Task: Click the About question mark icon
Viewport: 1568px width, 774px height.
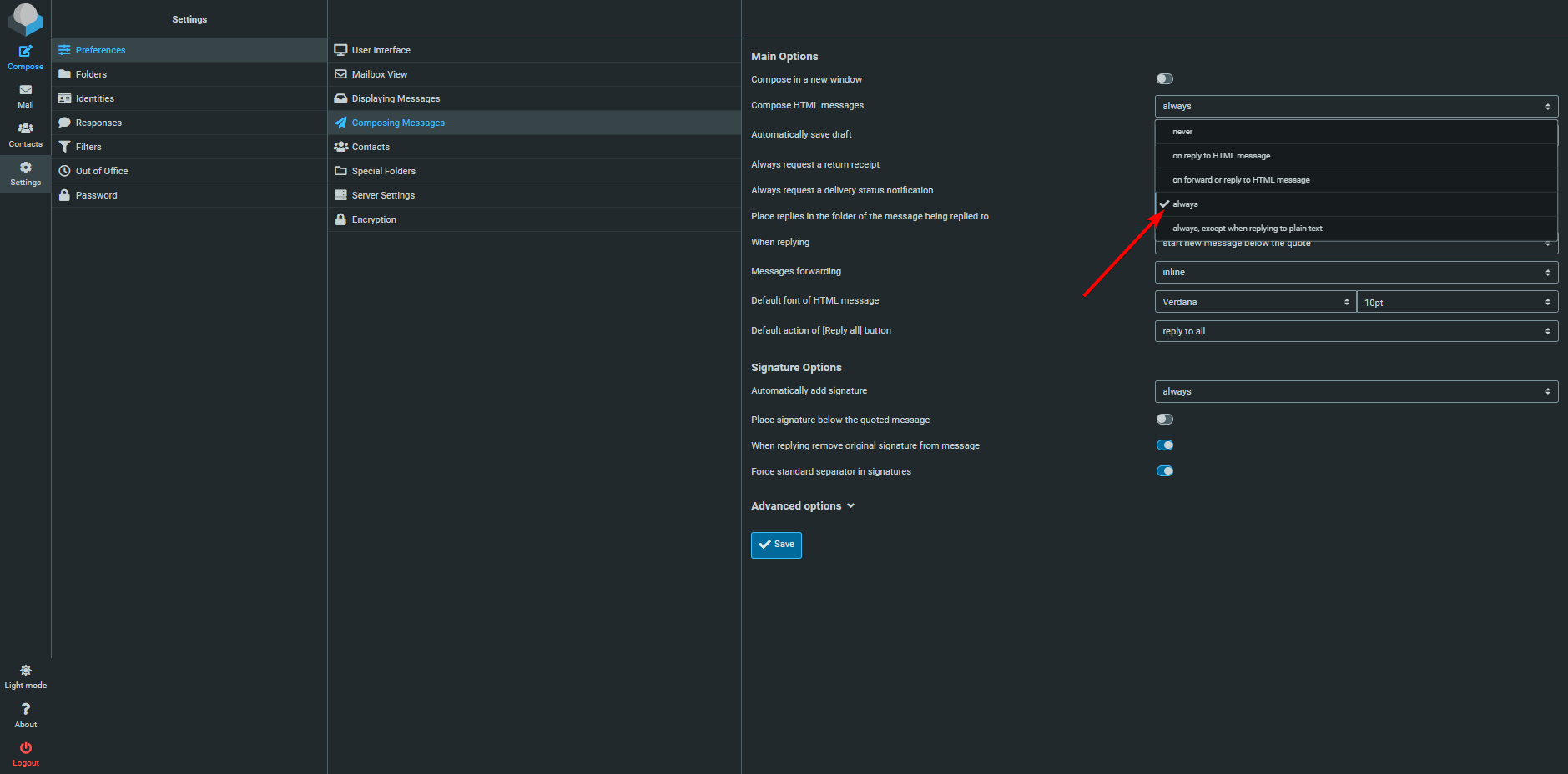Action: tap(26, 710)
